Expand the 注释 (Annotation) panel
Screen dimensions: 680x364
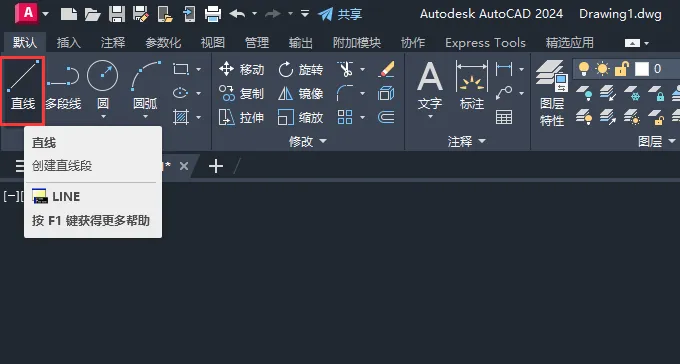click(x=467, y=141)
